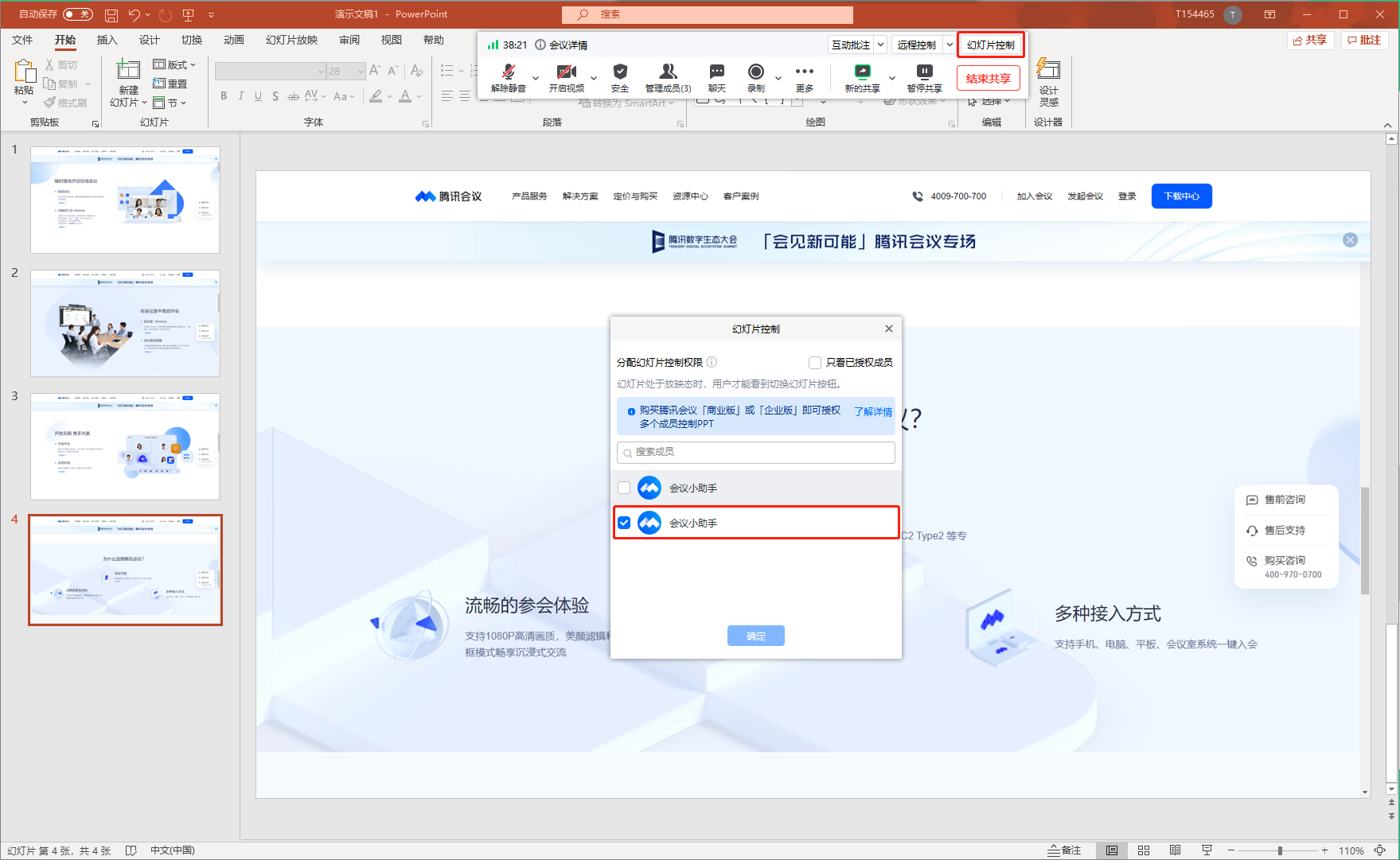Image resolution: width=1400 pixels, height=860 pixels.
Task: Open the 了解详情 link
Action: coord(872,411)
